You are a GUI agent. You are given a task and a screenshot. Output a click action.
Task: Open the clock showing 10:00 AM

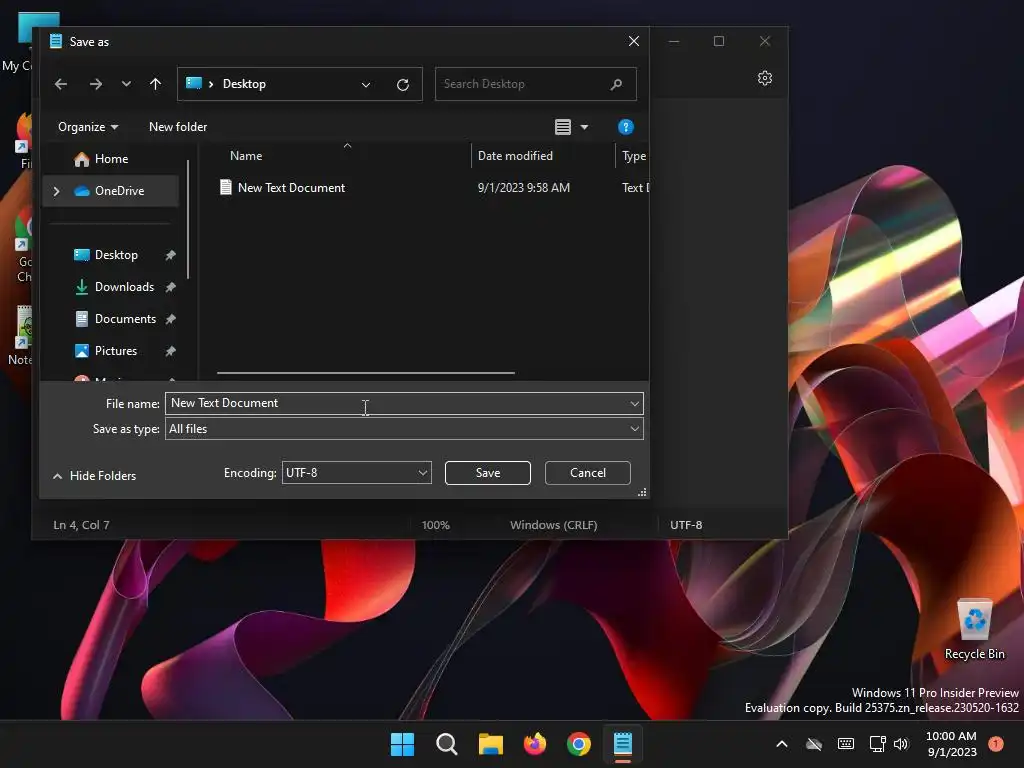coord(952,744)
